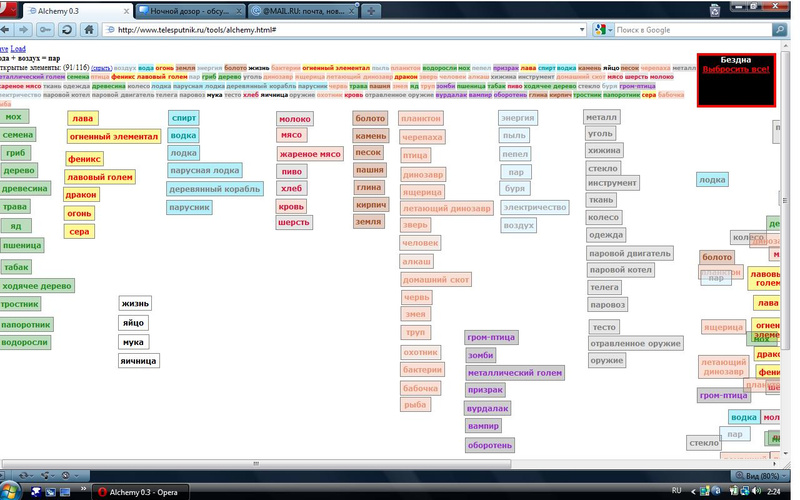This screenshot has width=800, height=500.
Task: Click the Google search engine icon
Action: point(598,30)
